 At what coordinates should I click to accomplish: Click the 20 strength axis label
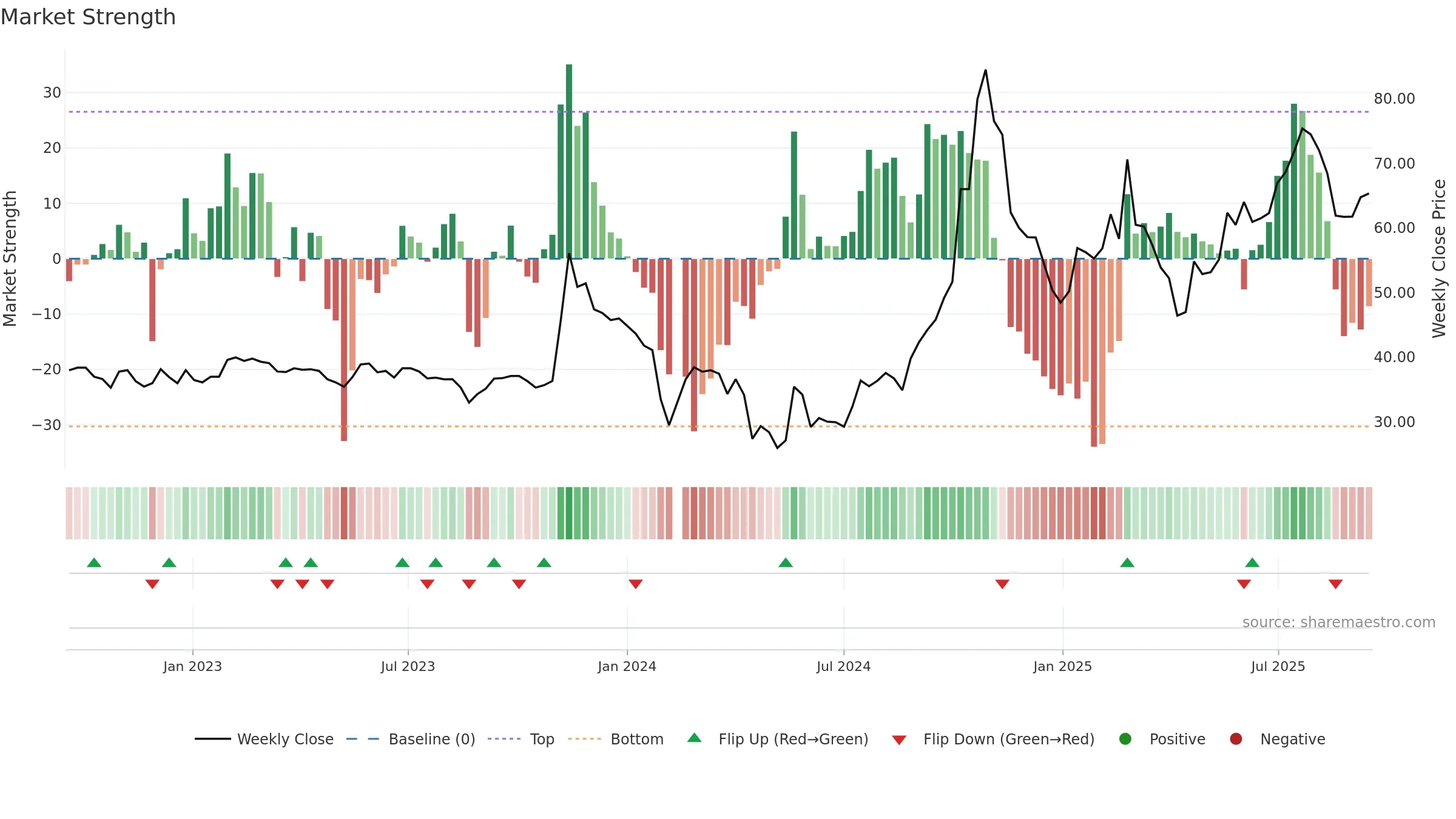click(52, 148)
